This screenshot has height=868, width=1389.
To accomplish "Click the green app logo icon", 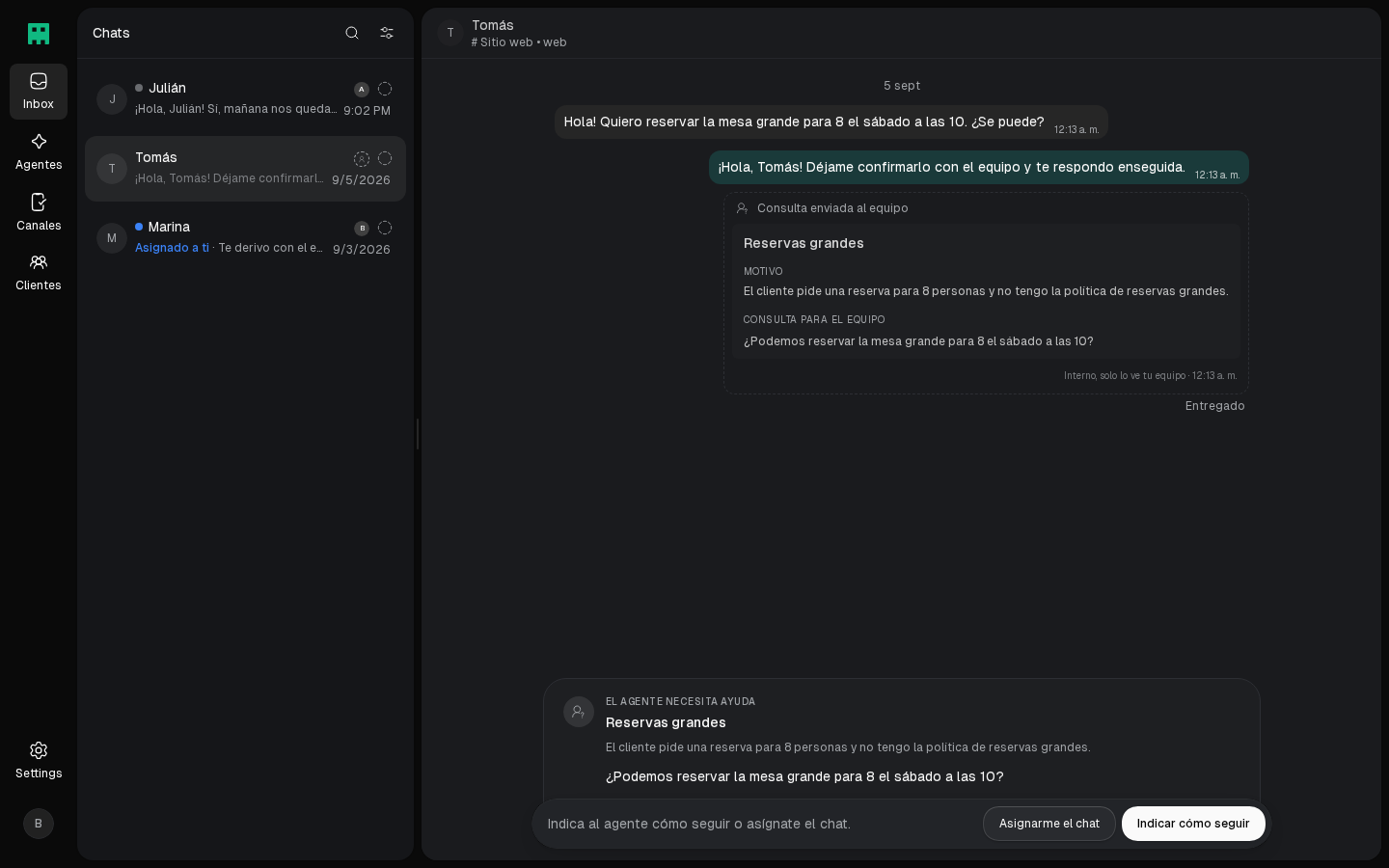I will click(39, 34).
